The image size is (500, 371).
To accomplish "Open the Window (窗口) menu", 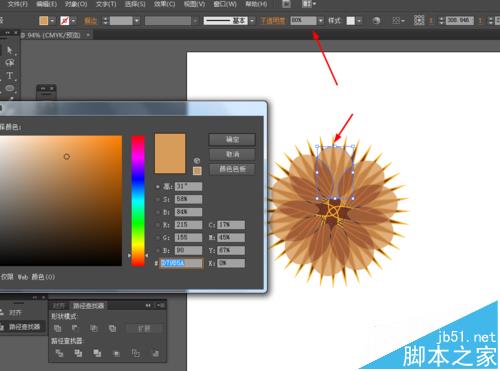I will (x=225, y=4).
